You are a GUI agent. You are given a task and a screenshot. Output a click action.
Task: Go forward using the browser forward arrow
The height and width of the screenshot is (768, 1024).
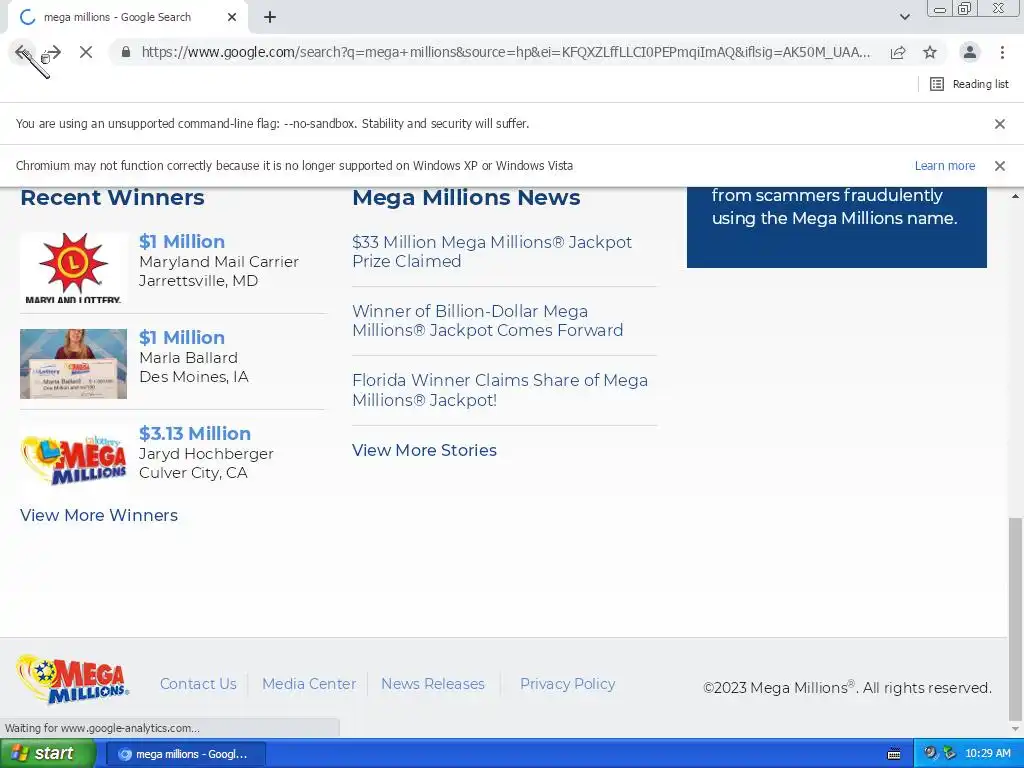click(x=54, y=52)
